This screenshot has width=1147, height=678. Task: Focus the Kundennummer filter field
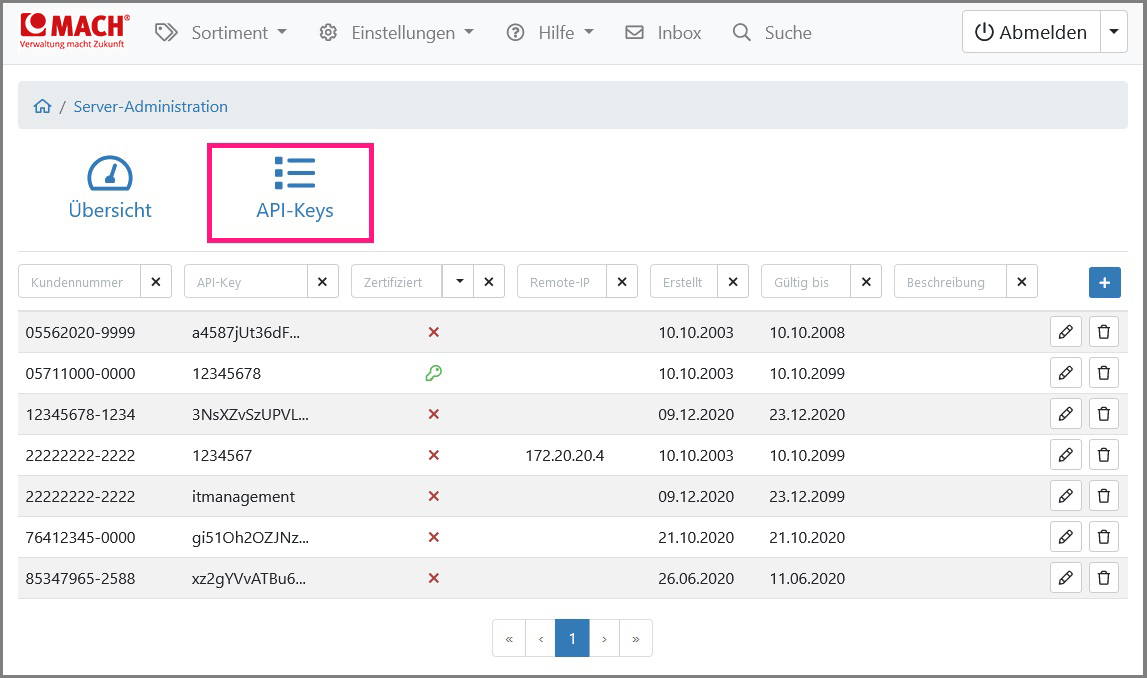point(79,282)
